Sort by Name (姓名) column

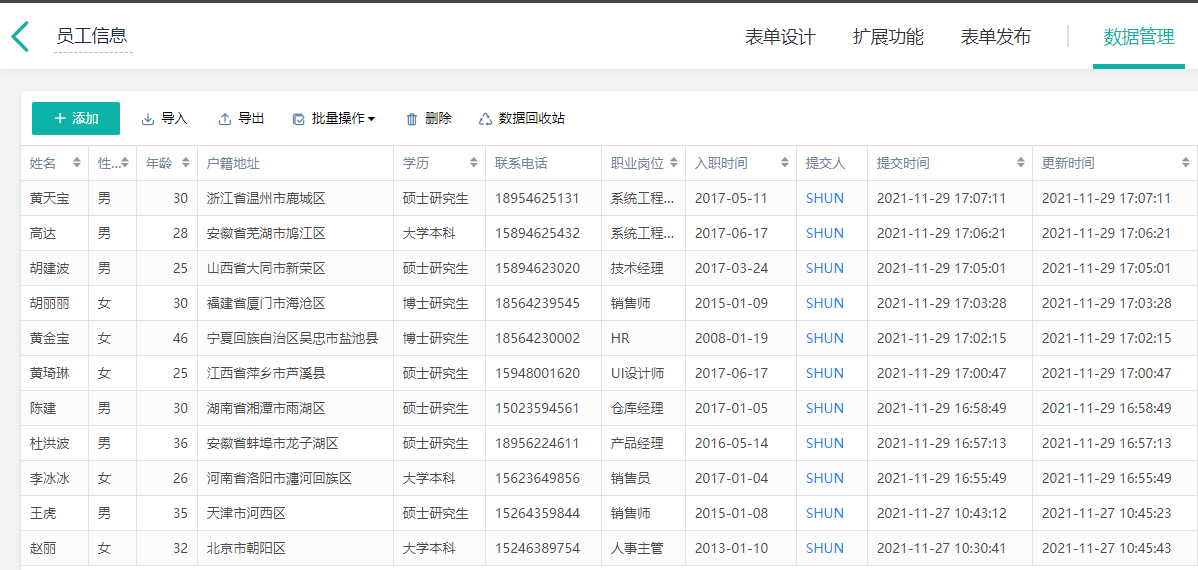[x=76, y=163]
